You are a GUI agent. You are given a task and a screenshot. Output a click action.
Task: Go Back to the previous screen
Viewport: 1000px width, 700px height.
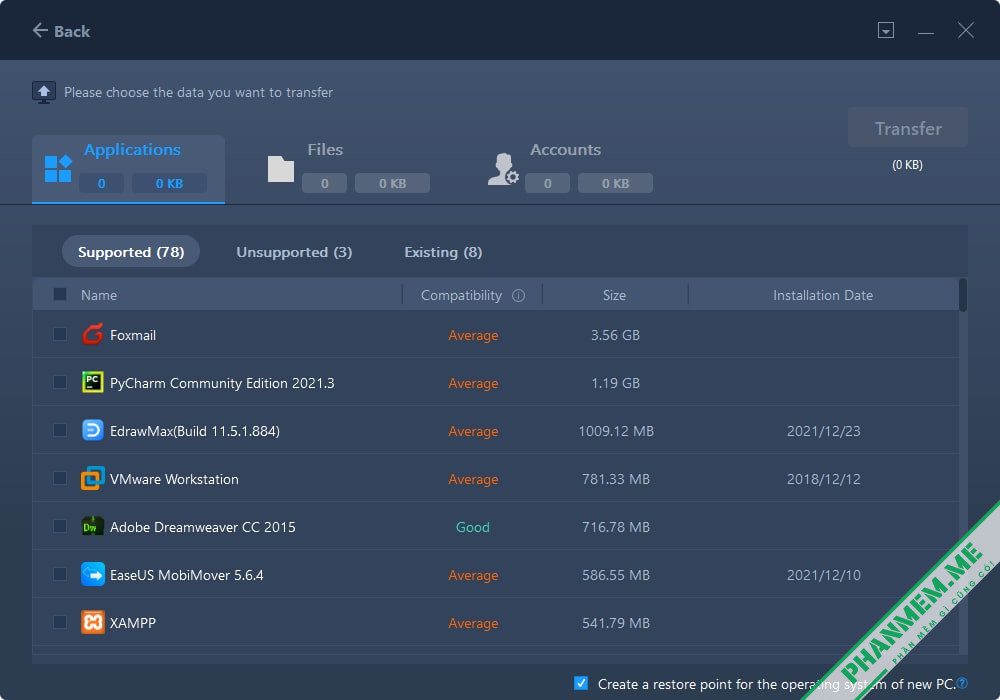61,31
